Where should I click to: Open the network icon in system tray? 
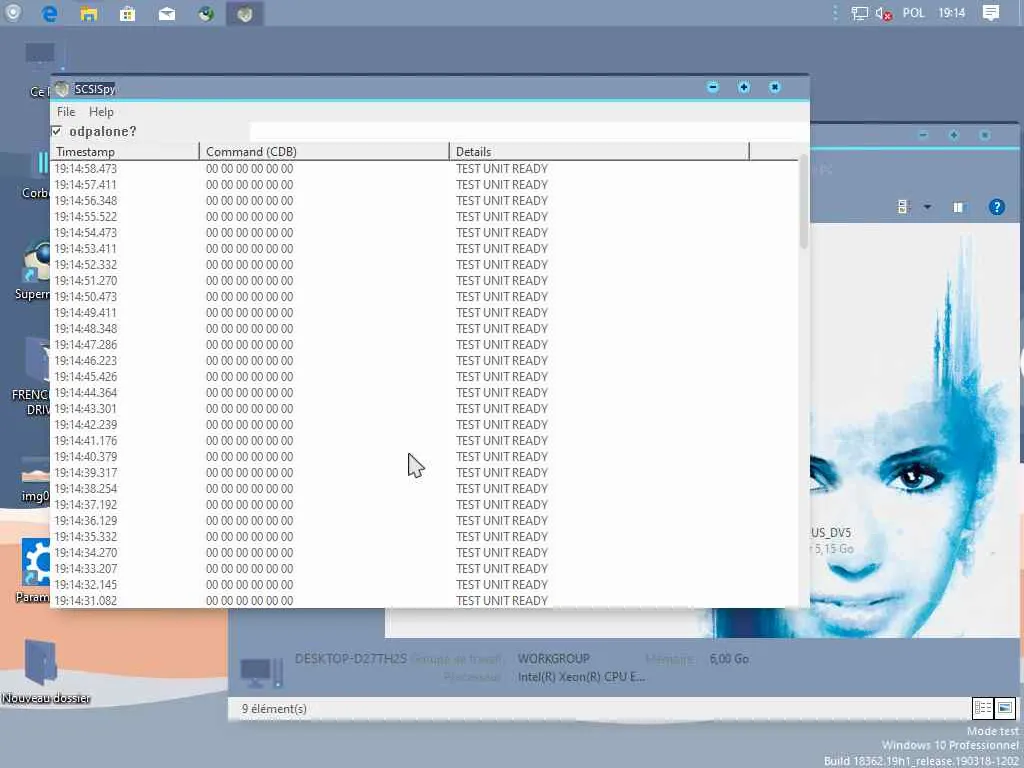click(x=859, y=13)
